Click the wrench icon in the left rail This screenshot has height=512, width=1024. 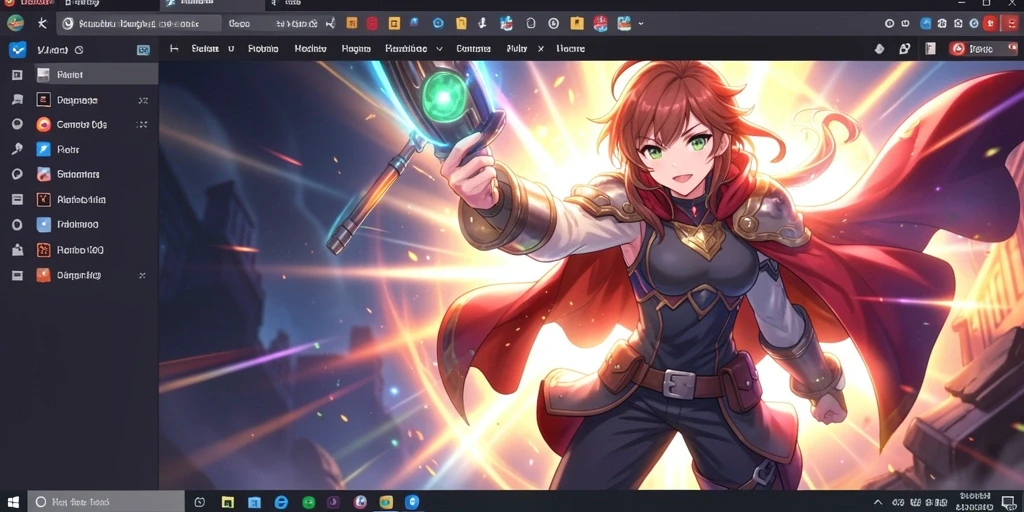(x=17, y=150)
